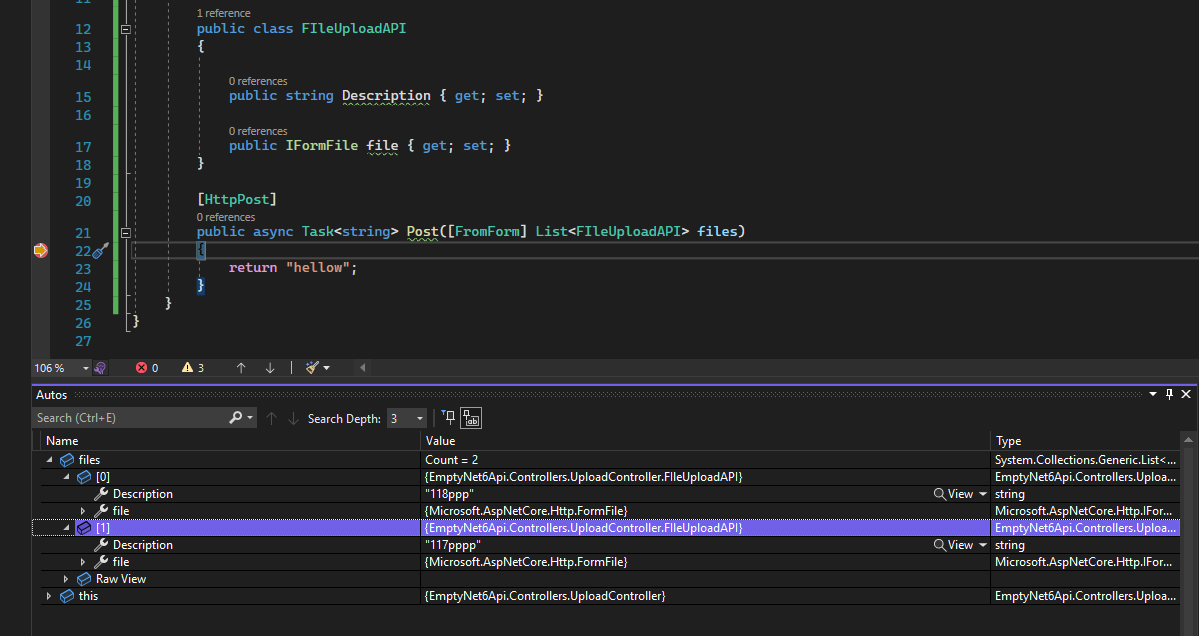
Task: Click the Autos search magnifier icon
Action: [235, 417]
